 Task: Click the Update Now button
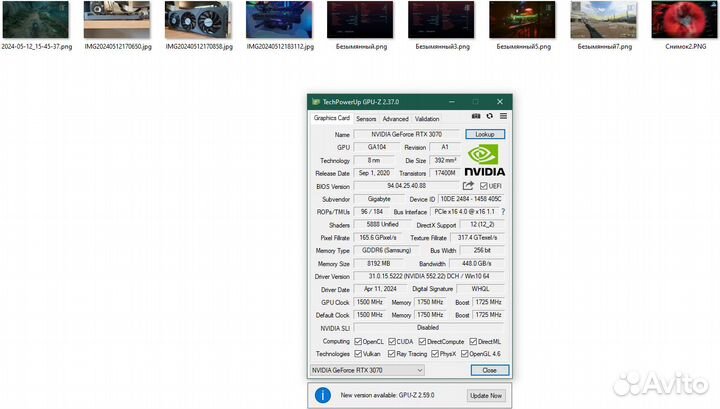[486, 395]
